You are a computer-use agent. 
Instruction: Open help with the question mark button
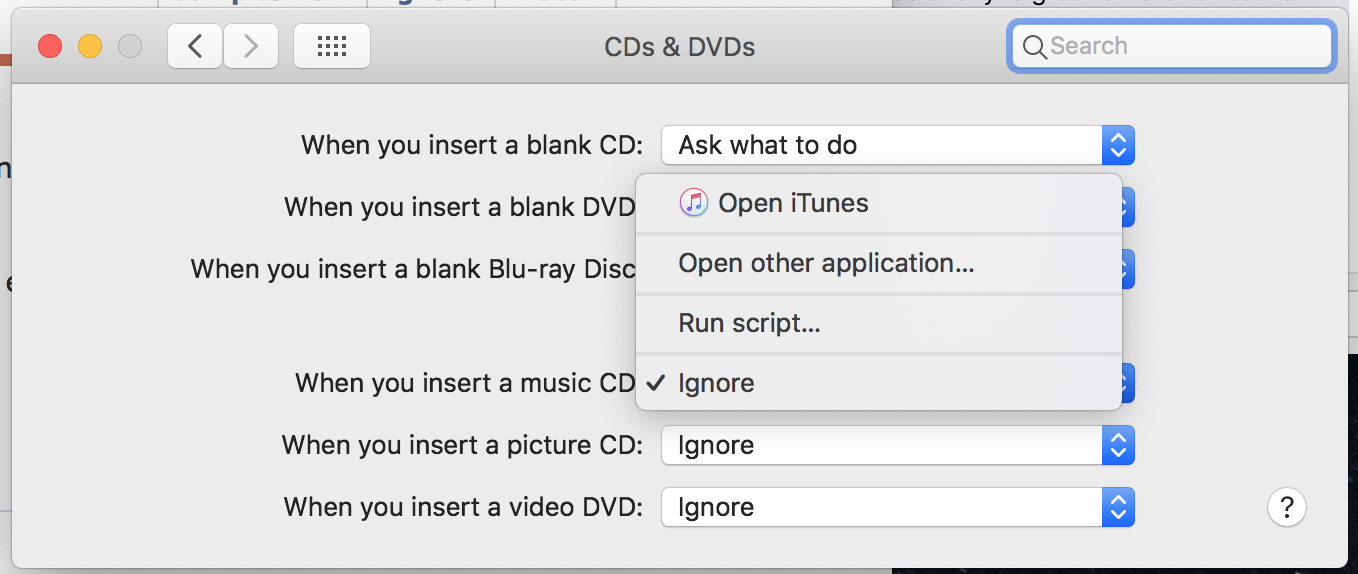point(1287,506)
